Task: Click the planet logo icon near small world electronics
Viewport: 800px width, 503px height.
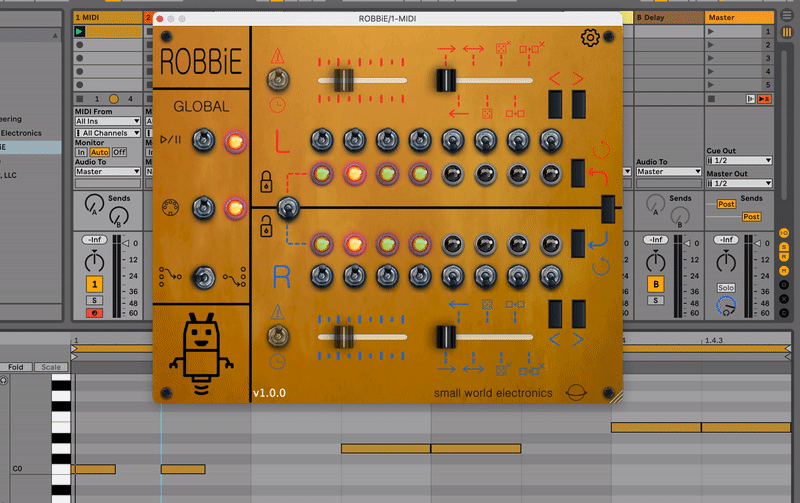Action: (576, 393)
